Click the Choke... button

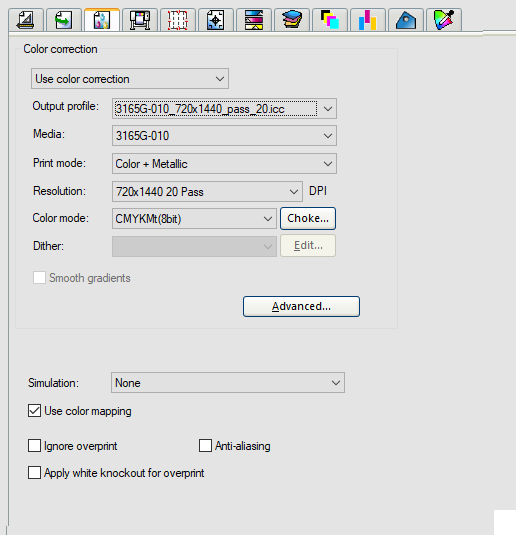[x=308, y=218]
